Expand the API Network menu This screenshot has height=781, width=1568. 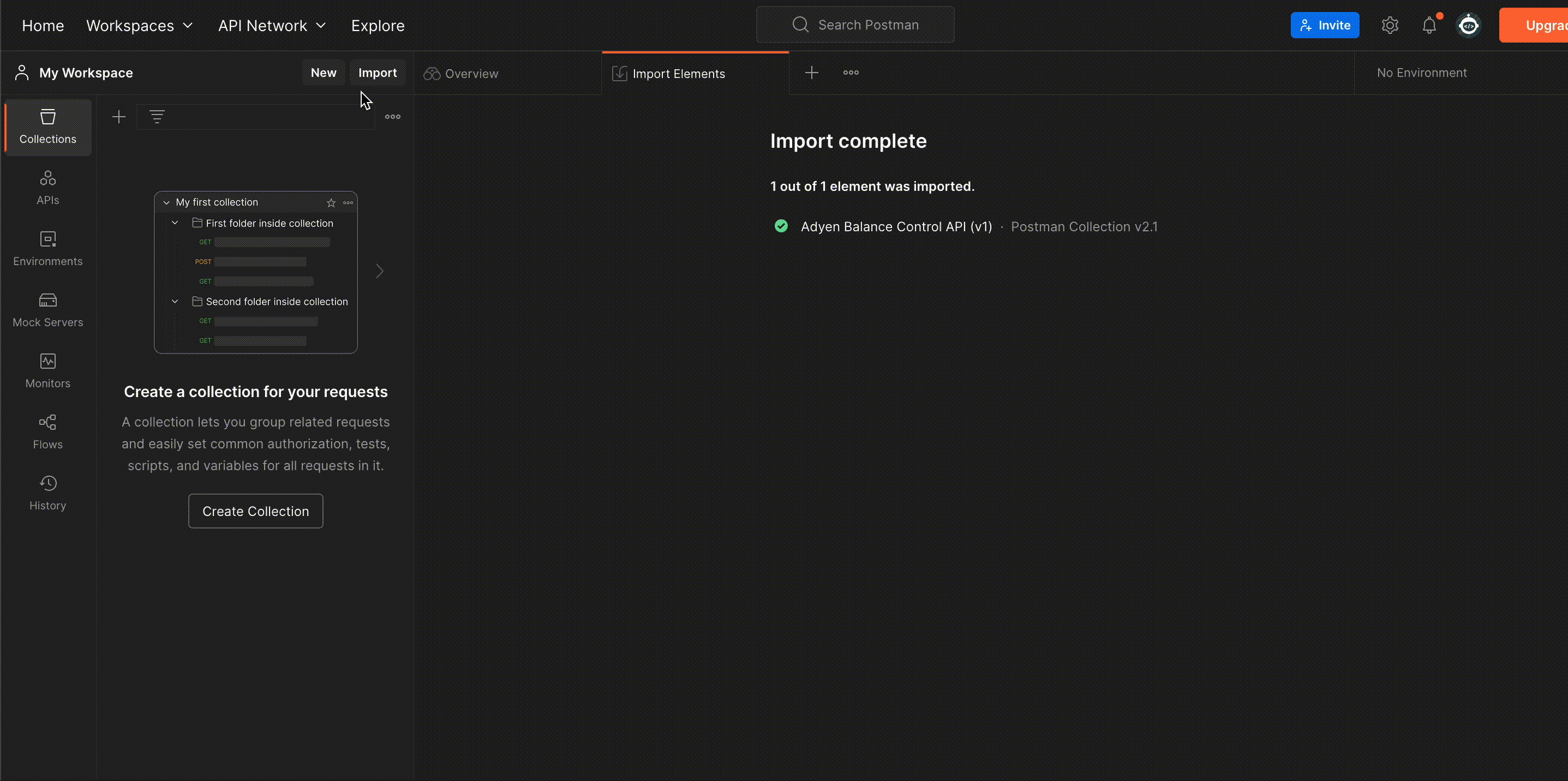(271, 25)
